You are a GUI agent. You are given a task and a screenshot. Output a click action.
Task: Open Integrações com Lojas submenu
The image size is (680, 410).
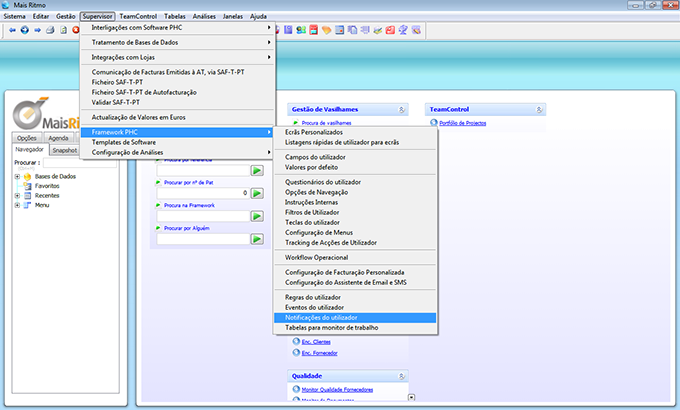(x=178, y=57)
